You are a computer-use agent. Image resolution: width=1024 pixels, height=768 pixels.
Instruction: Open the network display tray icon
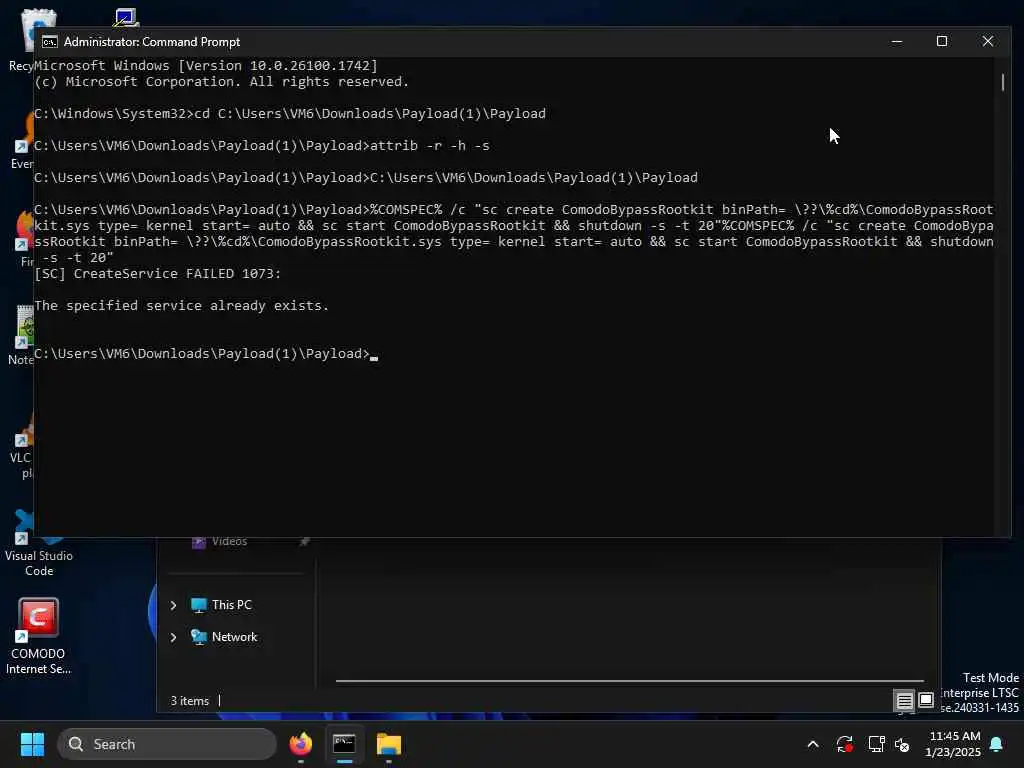pyautogui.click(x=876, y=744)
